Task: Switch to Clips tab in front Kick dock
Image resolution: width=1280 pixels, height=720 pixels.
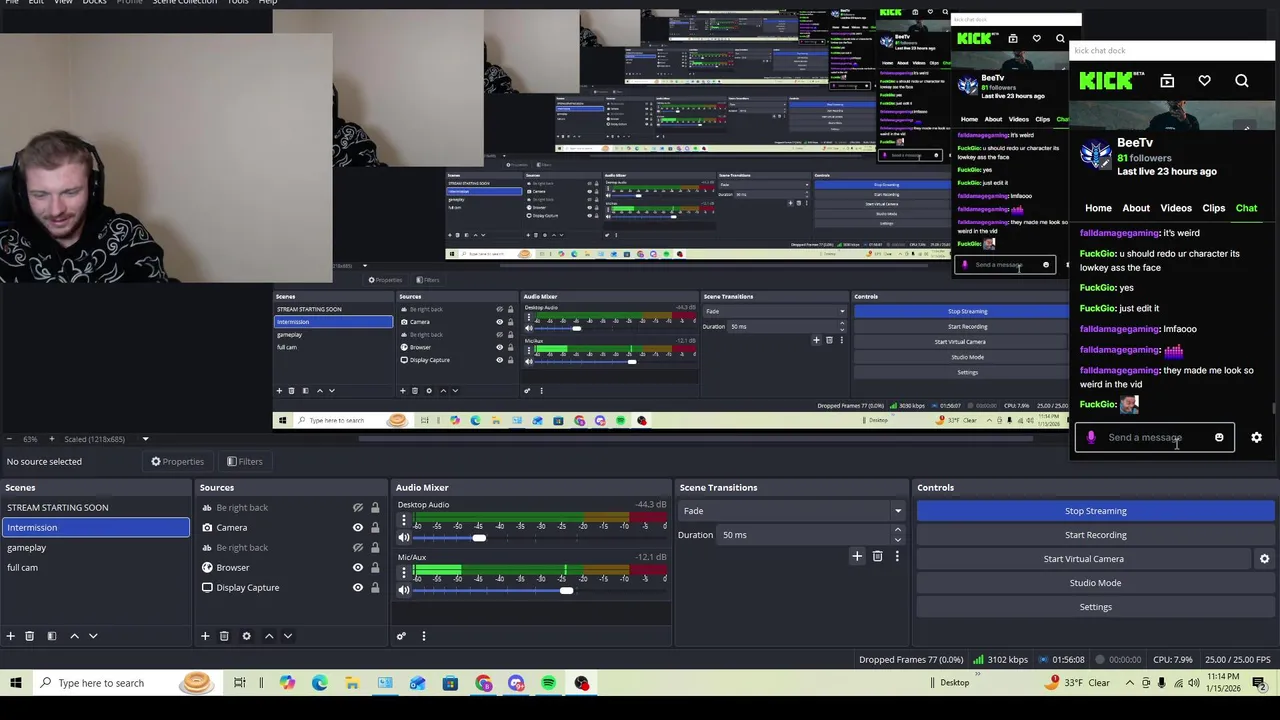Action: (x=1214, y=208)
